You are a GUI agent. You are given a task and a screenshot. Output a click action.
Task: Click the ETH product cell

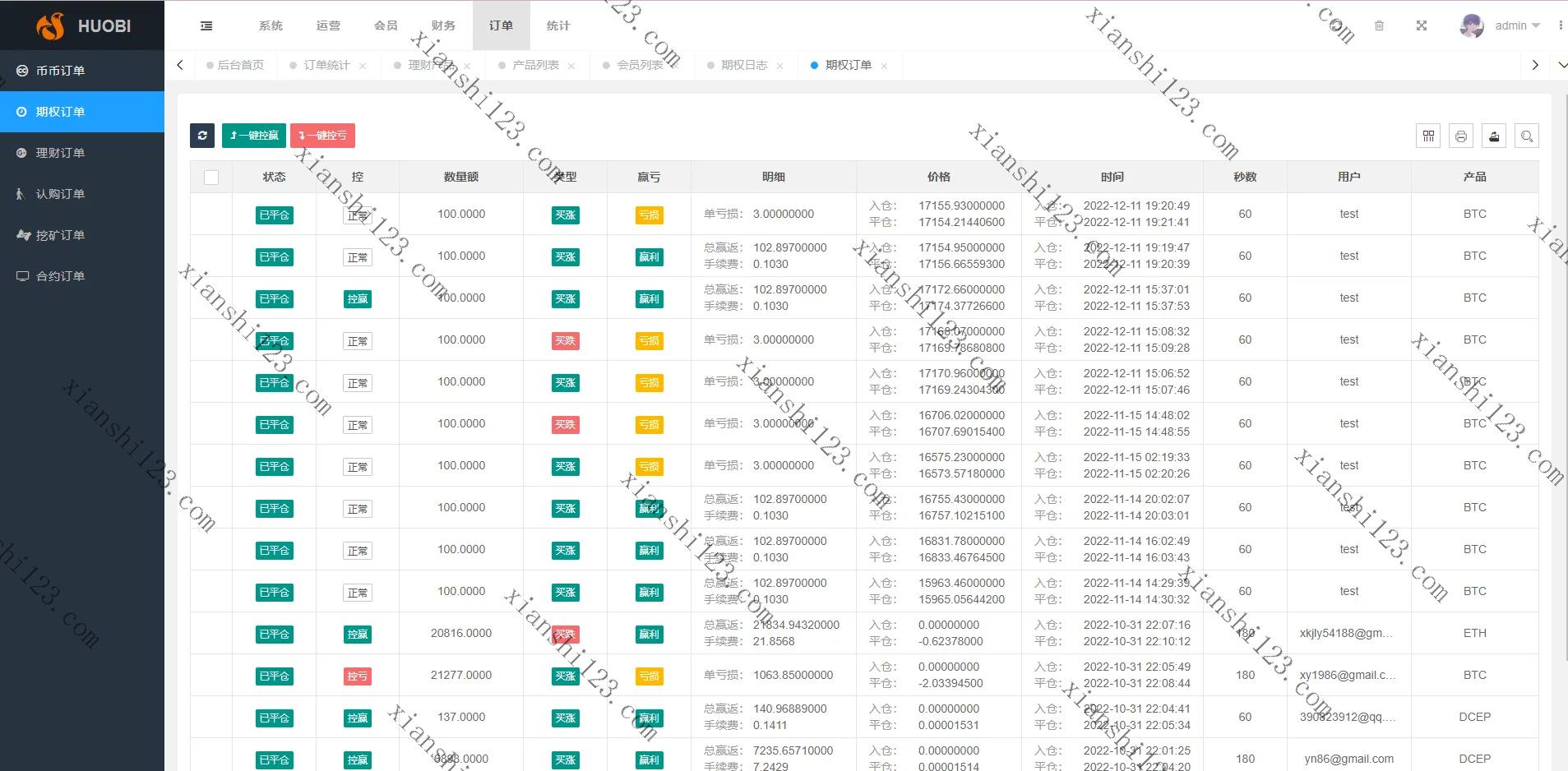click(x=1475, y=633)
